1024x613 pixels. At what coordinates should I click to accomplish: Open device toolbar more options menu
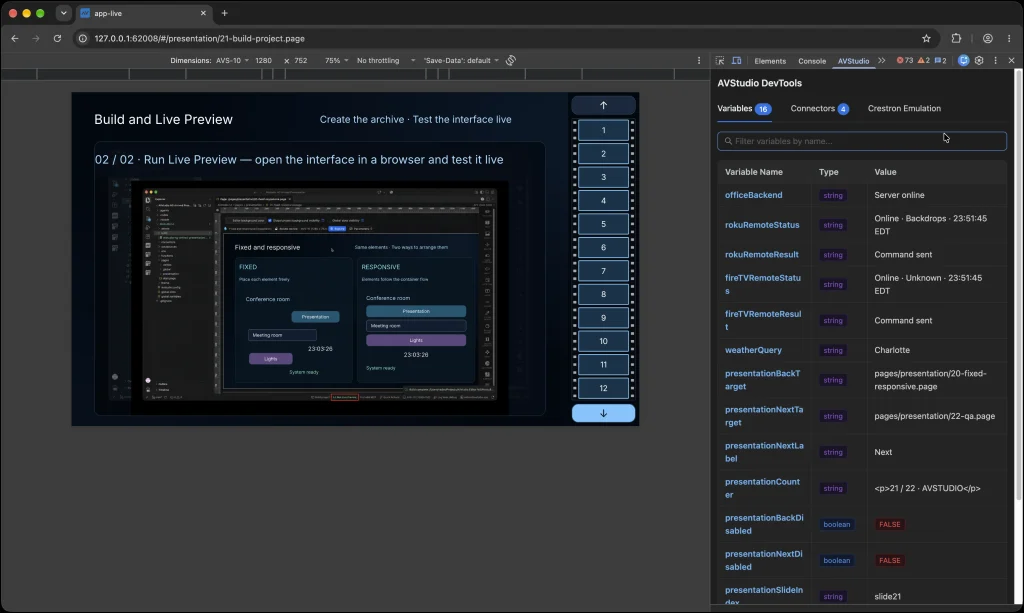coord(699,61)
